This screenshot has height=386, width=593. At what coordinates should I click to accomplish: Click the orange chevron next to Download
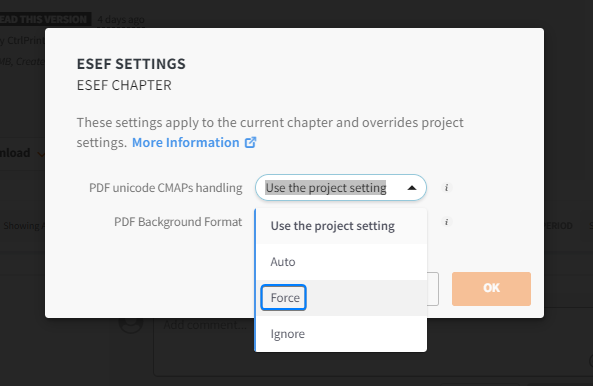[41, 153]
